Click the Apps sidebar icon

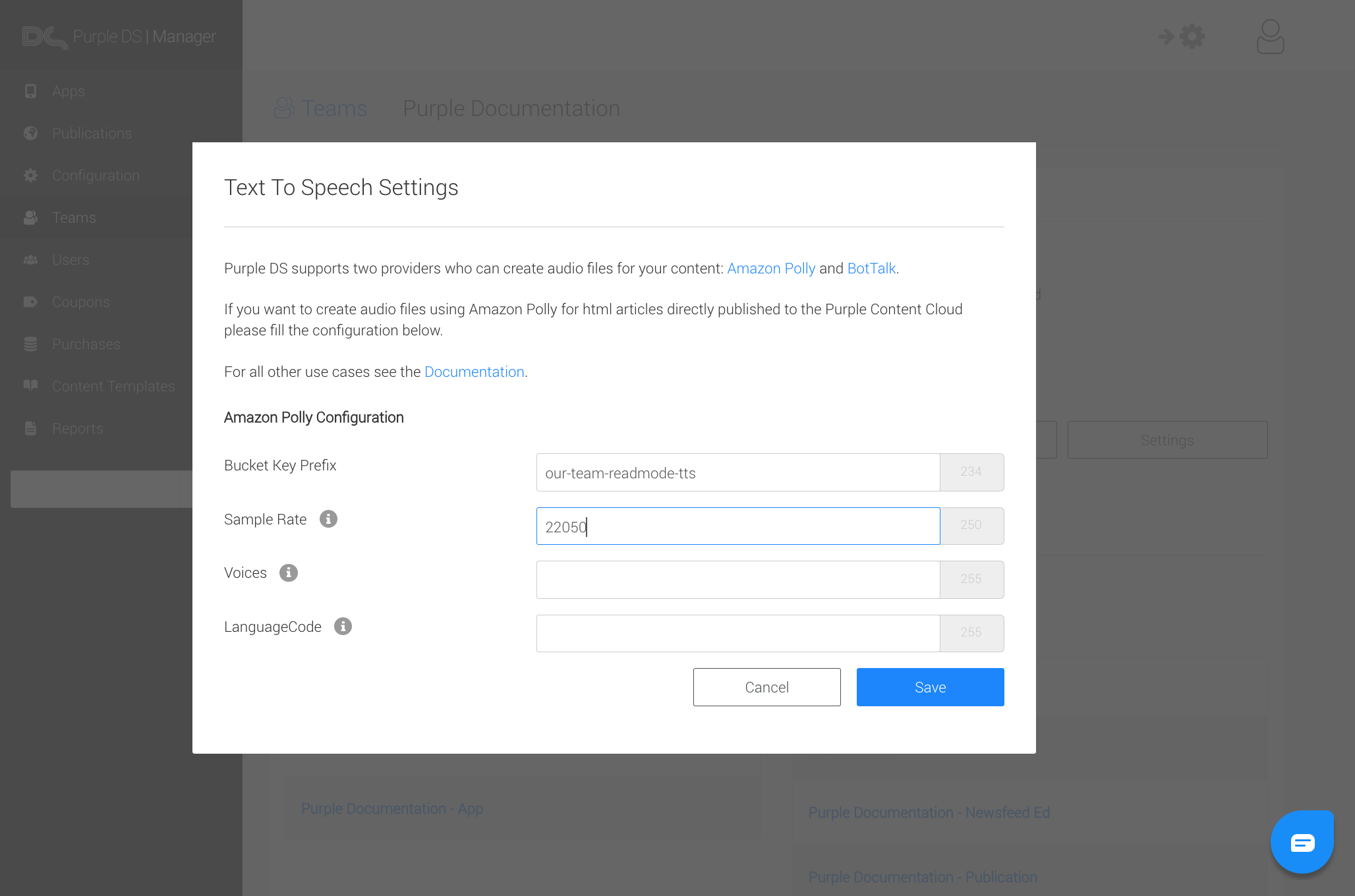coord(30,91)
